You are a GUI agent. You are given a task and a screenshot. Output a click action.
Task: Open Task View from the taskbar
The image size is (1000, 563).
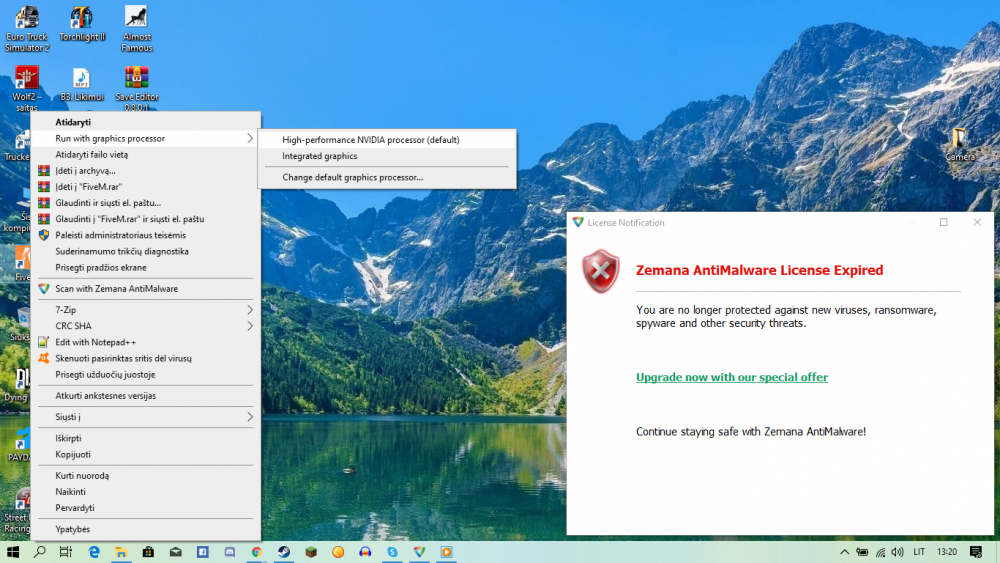point(66,552)
